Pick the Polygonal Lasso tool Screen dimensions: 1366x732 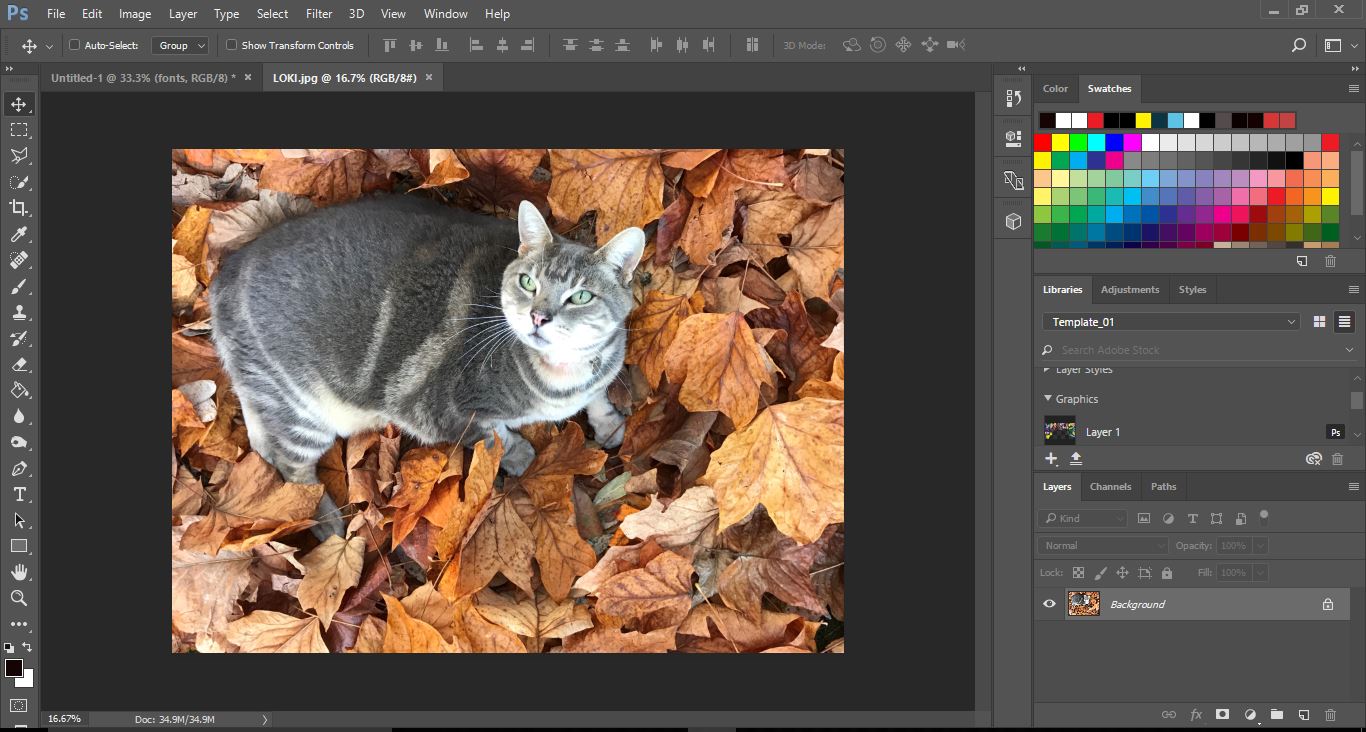pos(19,156)
